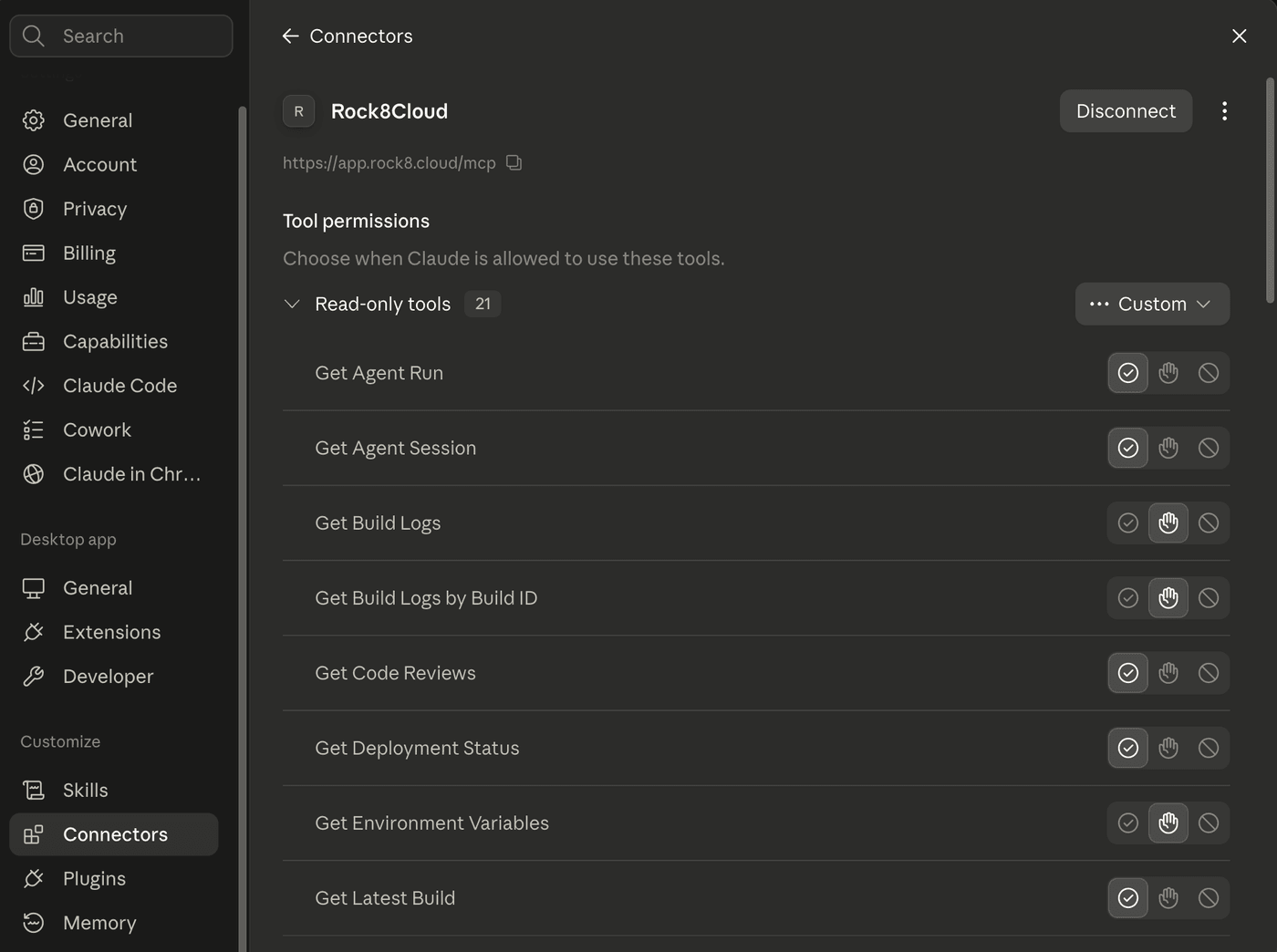Viewport: 1277px width, 952px height.
Task: Click the back arrow next to Connectors
Action: (290, 36)
